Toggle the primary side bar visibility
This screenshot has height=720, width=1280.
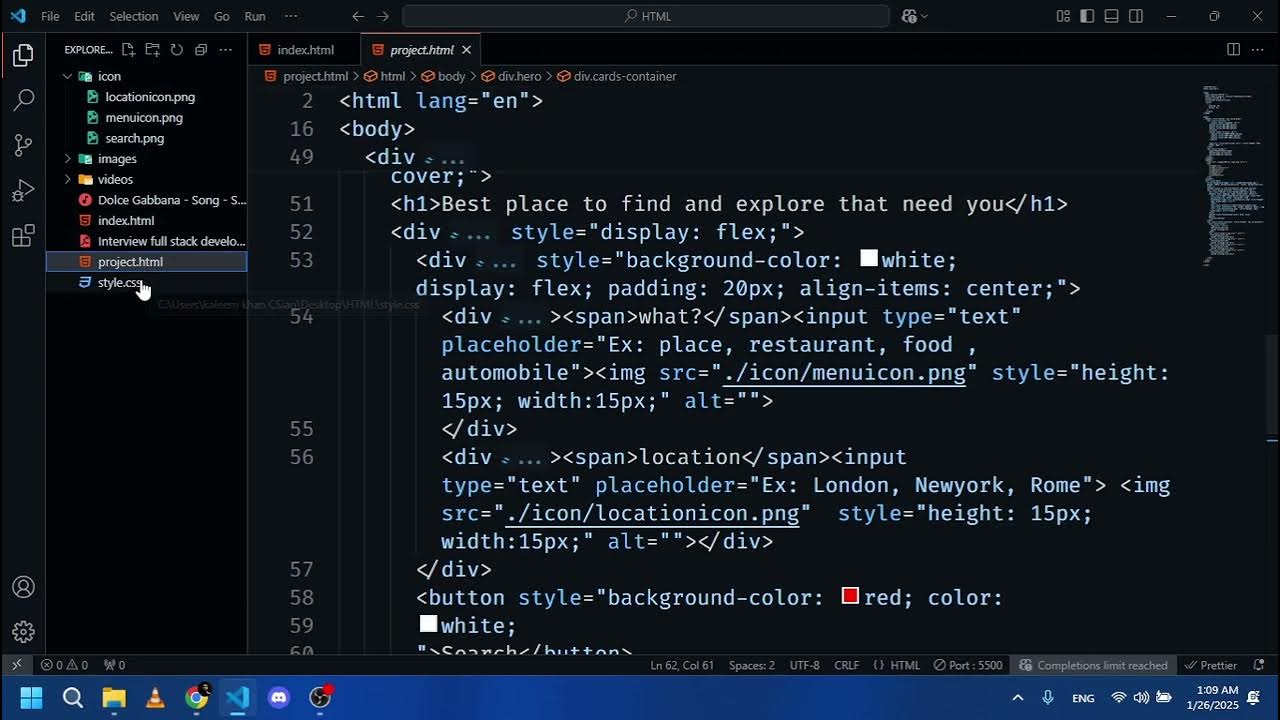1087,16
